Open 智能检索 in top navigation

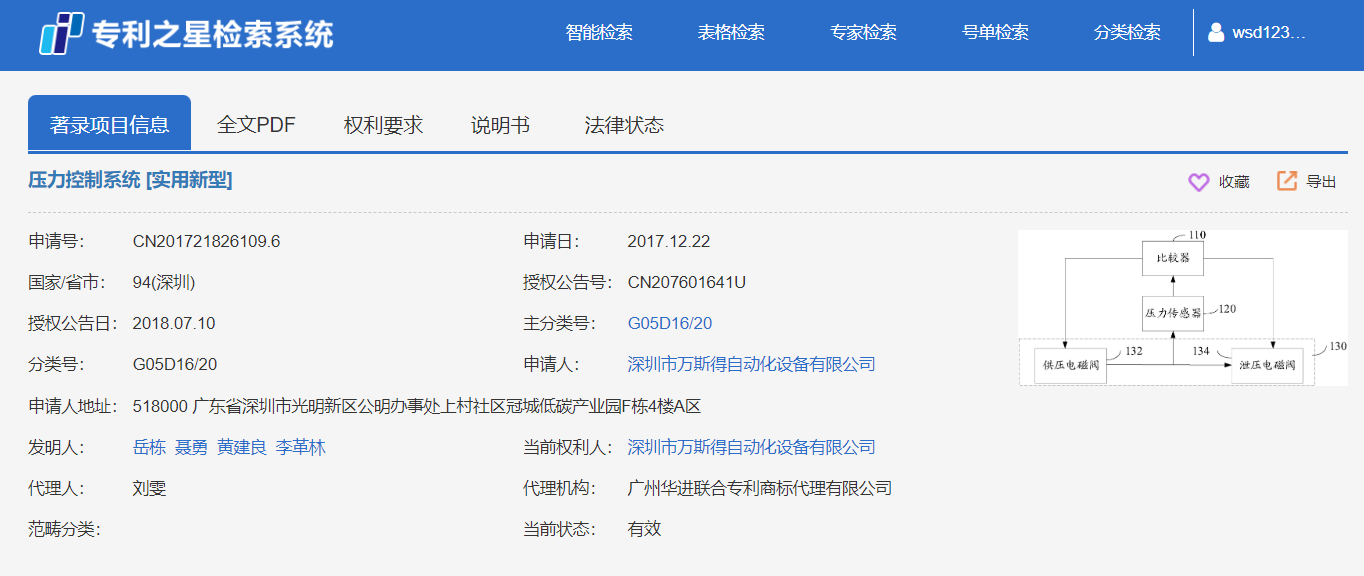tap(599, 32)
